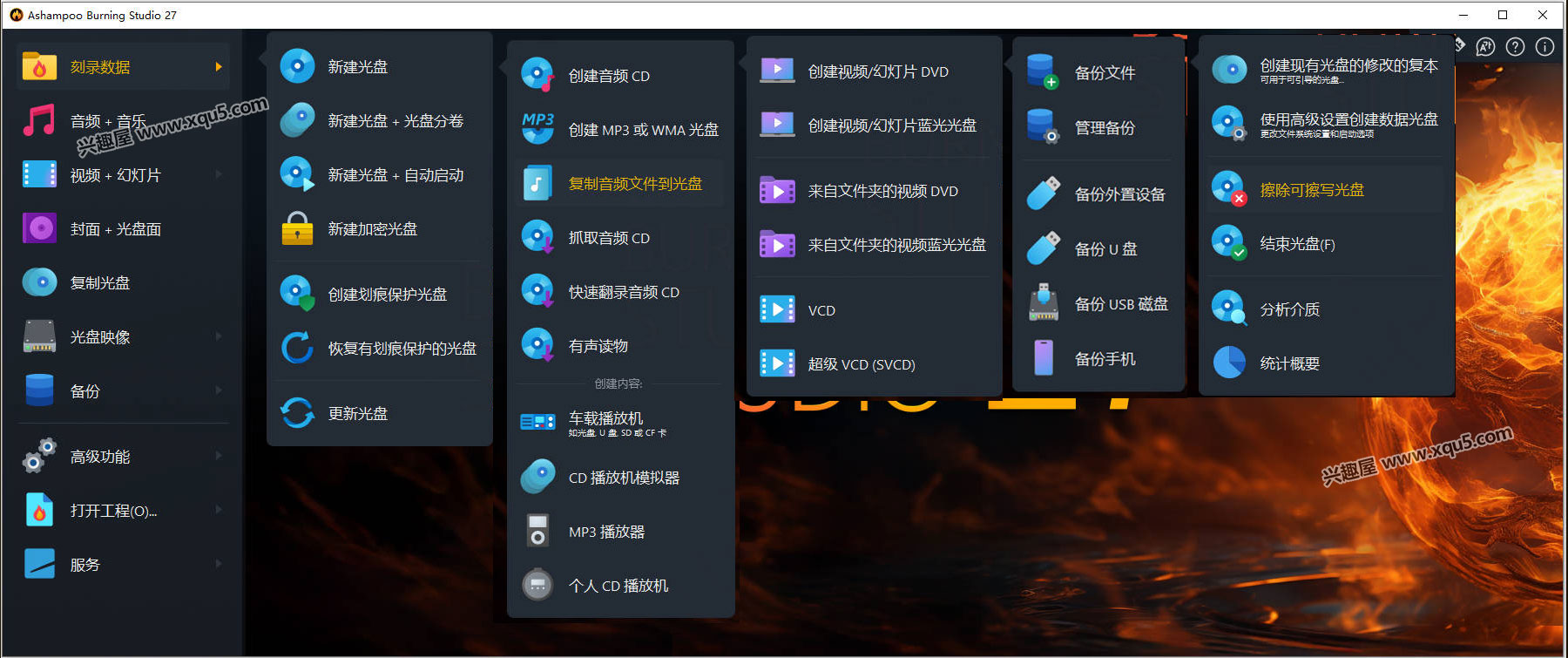Expand the 刻录数据 submenu arrow
Image resolution: width=1568 pixels, height=658 pixels.
point(219,67)
